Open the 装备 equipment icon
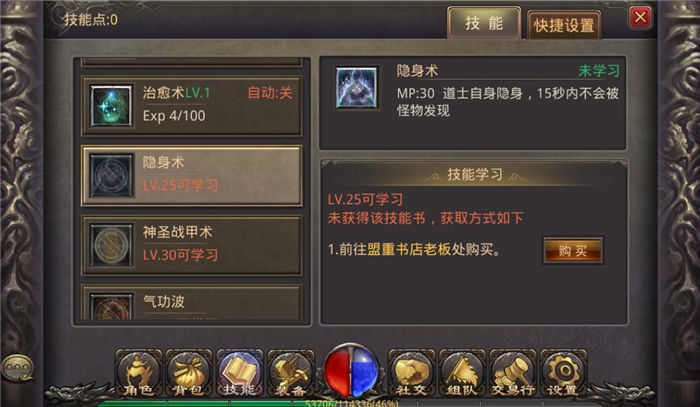 coord(291,374)
